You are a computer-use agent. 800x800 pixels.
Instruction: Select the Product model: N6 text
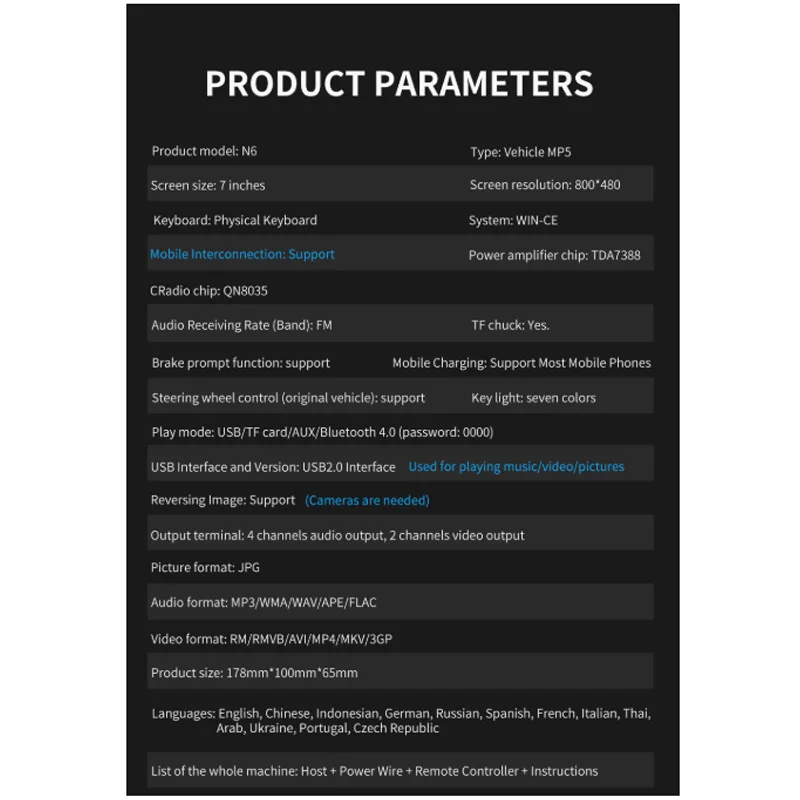point(204,151)
